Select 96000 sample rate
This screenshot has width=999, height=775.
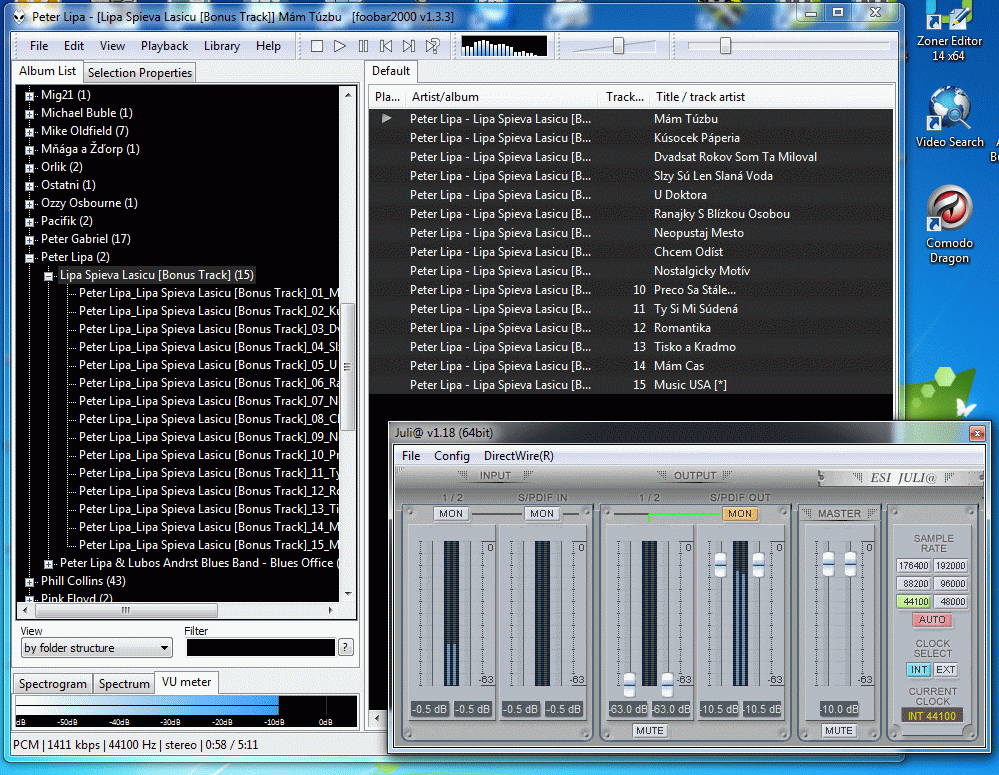(x=951, y=584)
